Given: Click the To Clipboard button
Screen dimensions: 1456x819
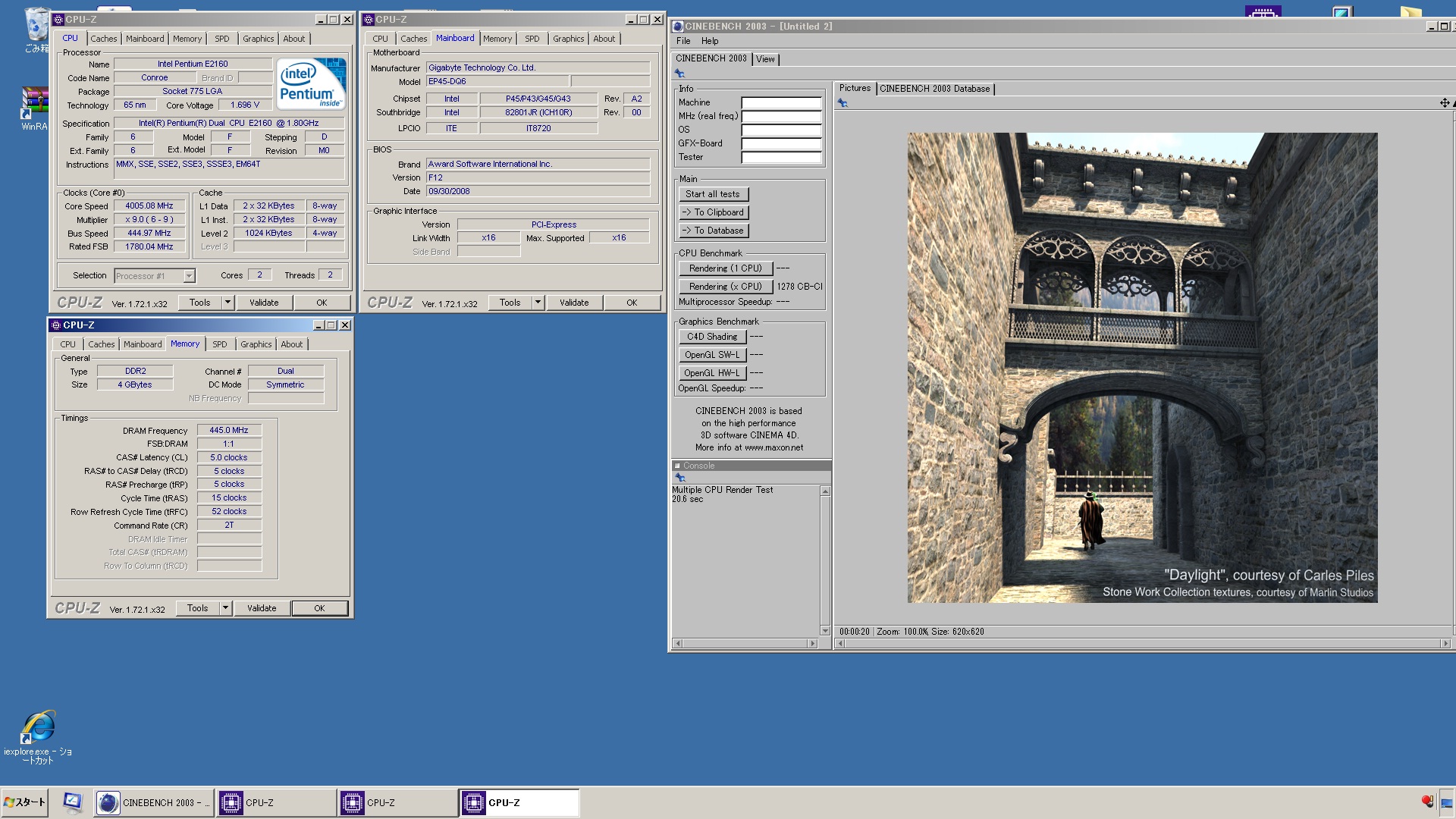Looking at the screenshot, I should point(714,212).
